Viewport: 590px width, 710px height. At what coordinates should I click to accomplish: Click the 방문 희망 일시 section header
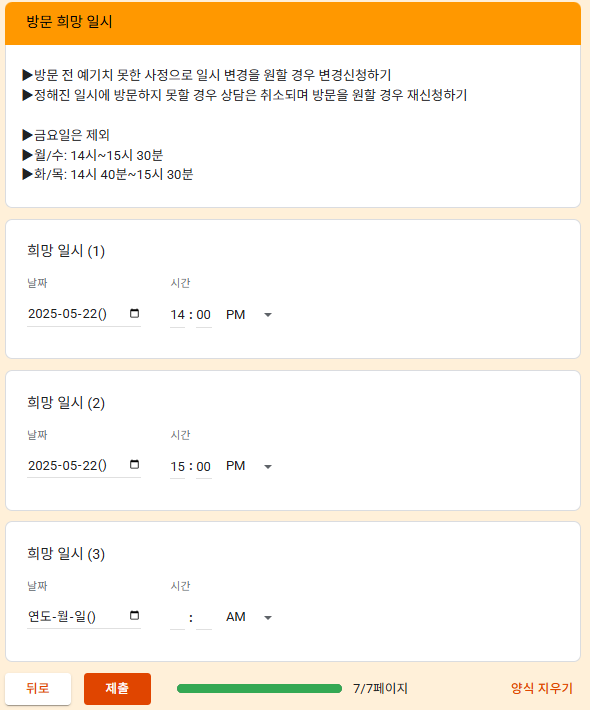point(293,23)
